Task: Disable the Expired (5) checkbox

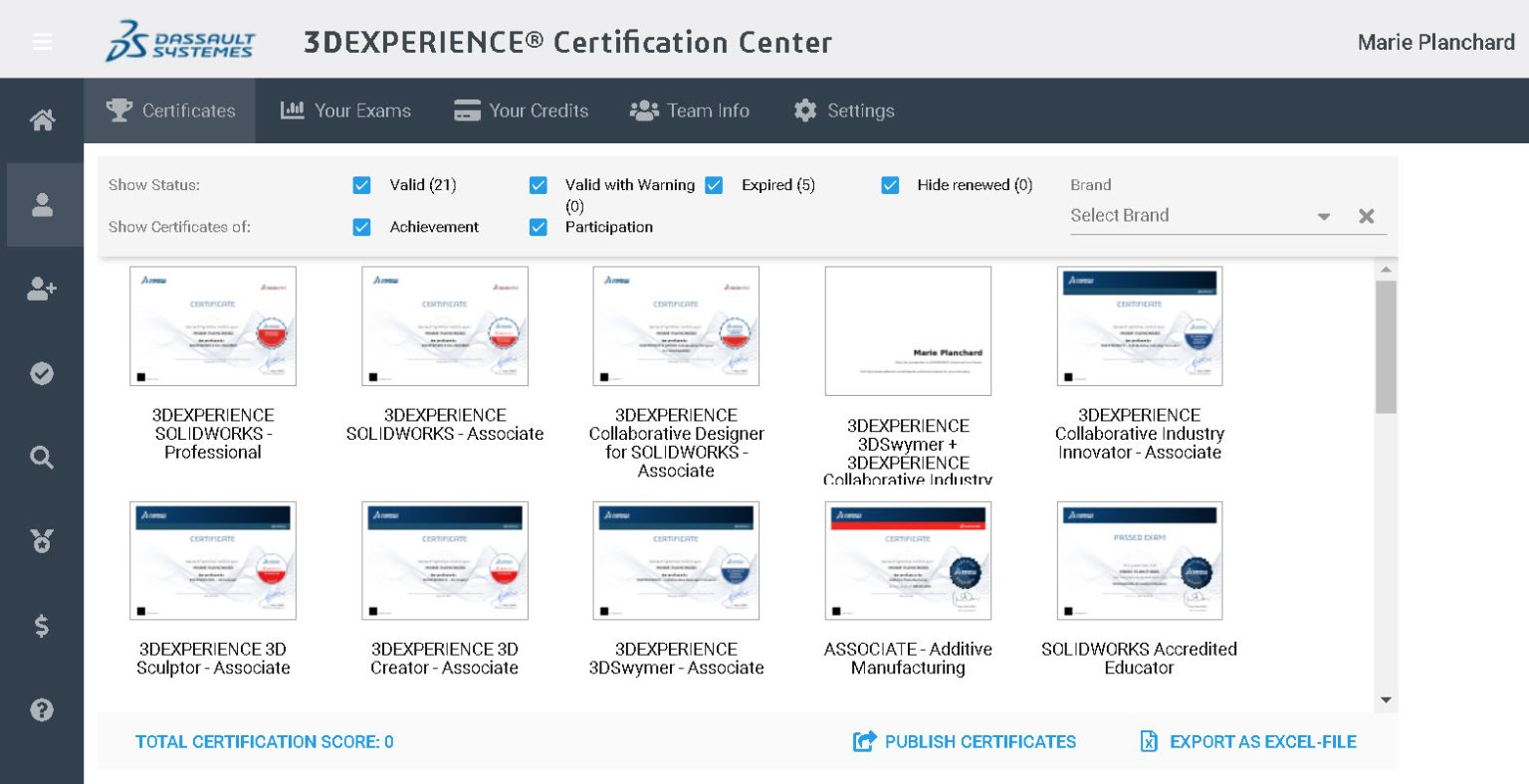Action: (713, 185)
